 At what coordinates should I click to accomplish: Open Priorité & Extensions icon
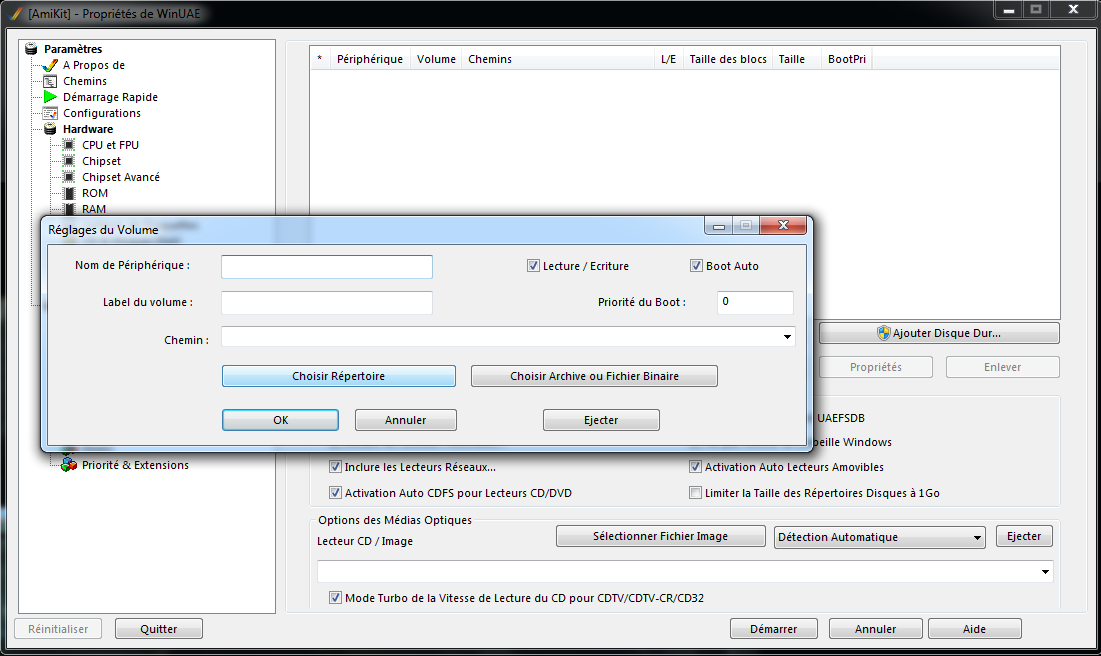point(69,465)
